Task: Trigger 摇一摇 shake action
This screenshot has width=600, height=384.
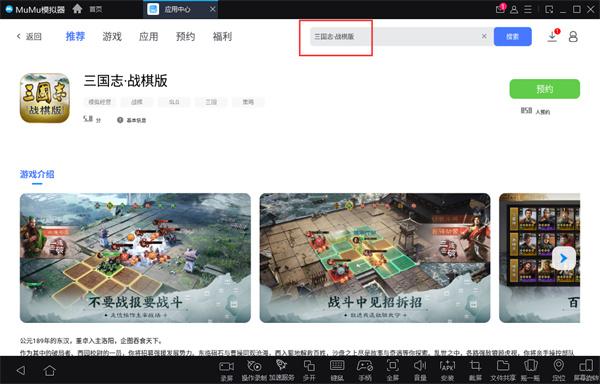Action: 530,370
